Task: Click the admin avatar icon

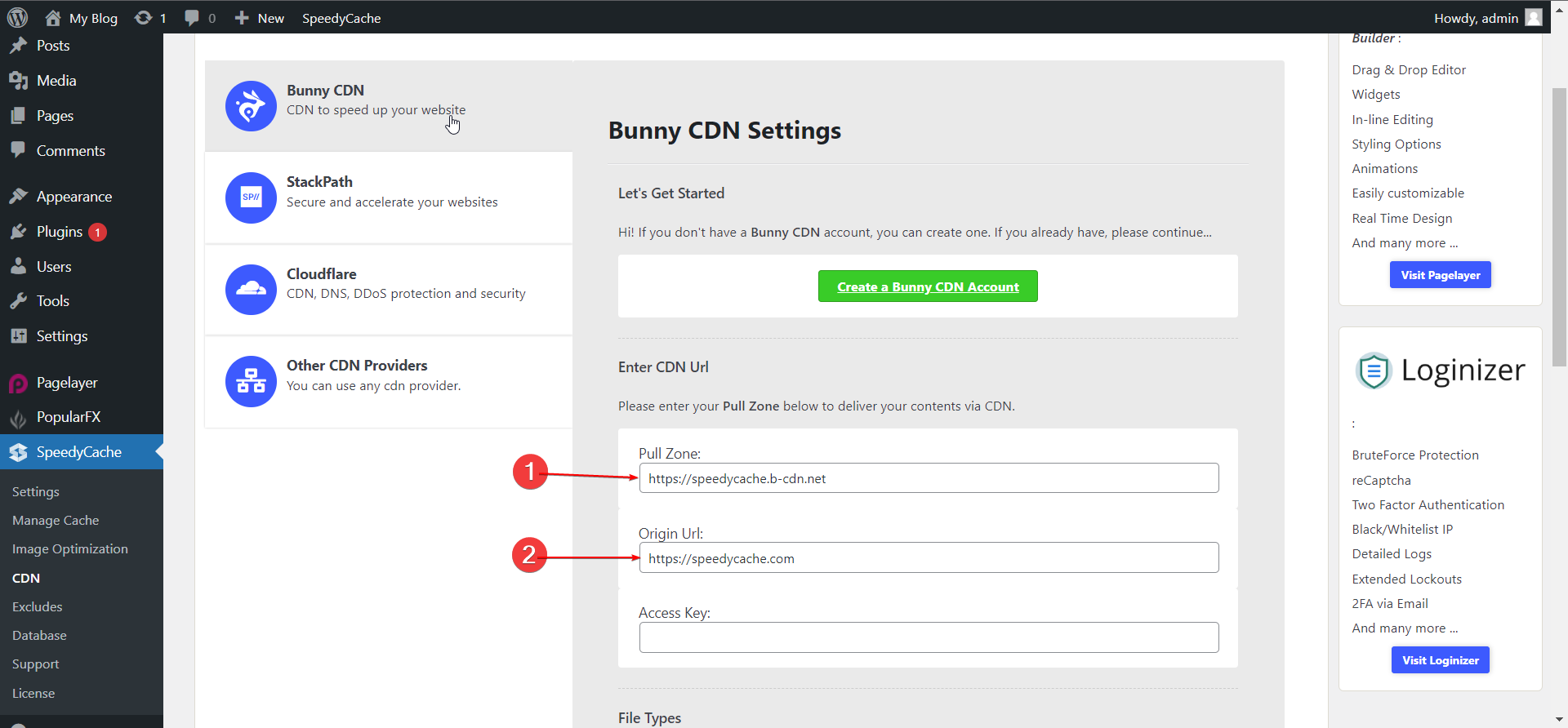Action: (1534, 17)
